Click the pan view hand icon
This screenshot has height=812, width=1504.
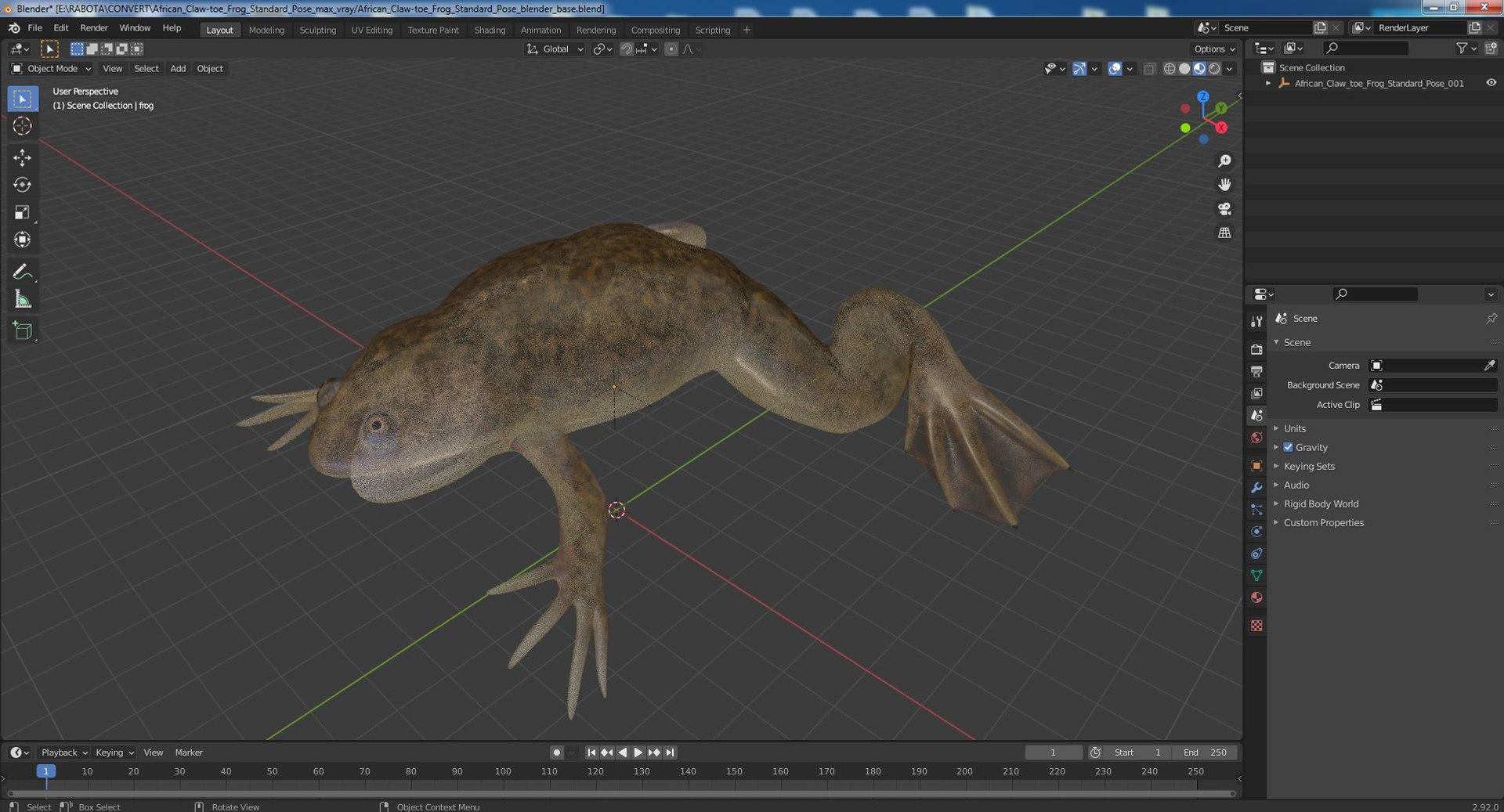coord(1224,185)
